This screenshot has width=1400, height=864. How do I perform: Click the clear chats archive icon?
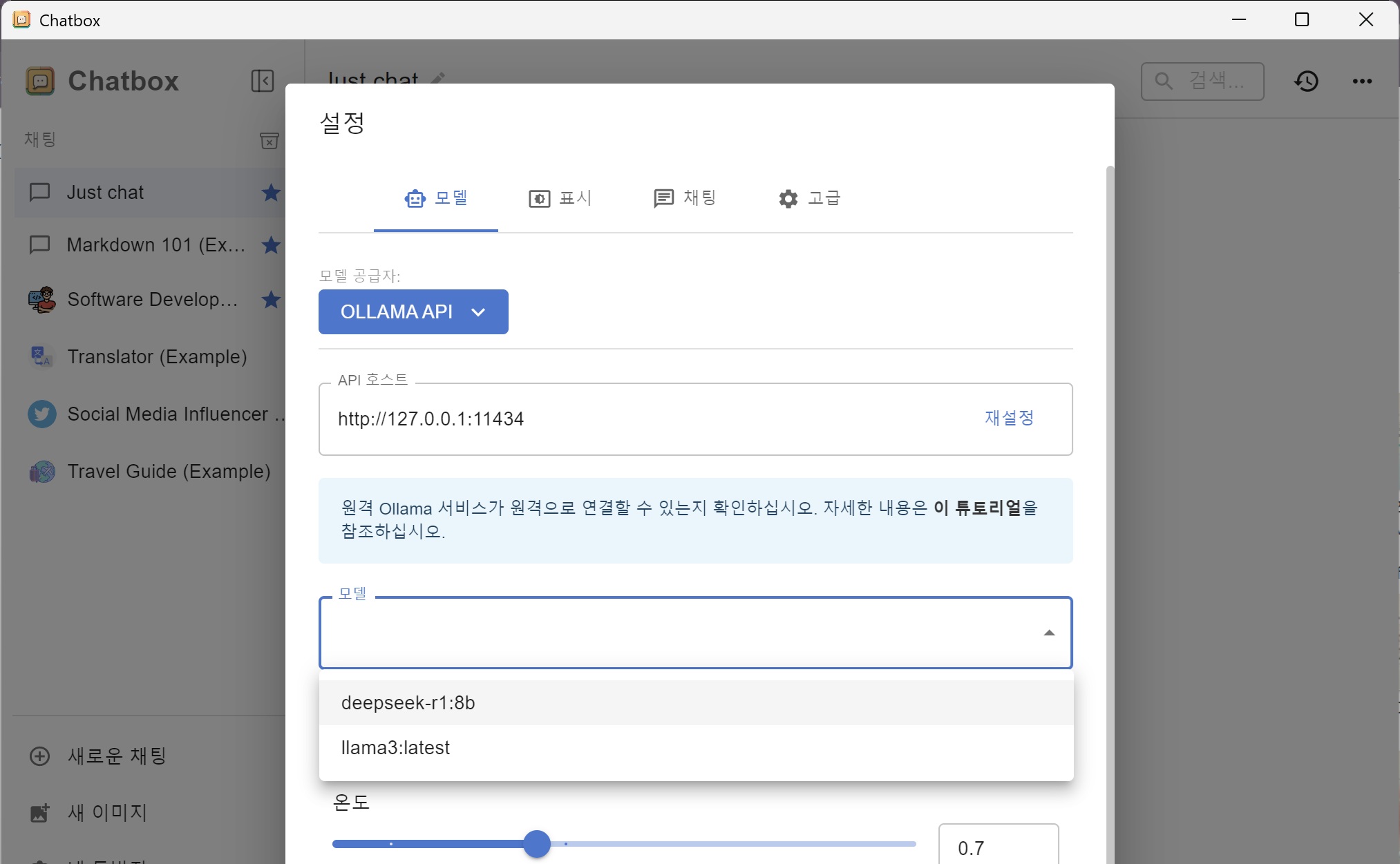pos(269,140)
